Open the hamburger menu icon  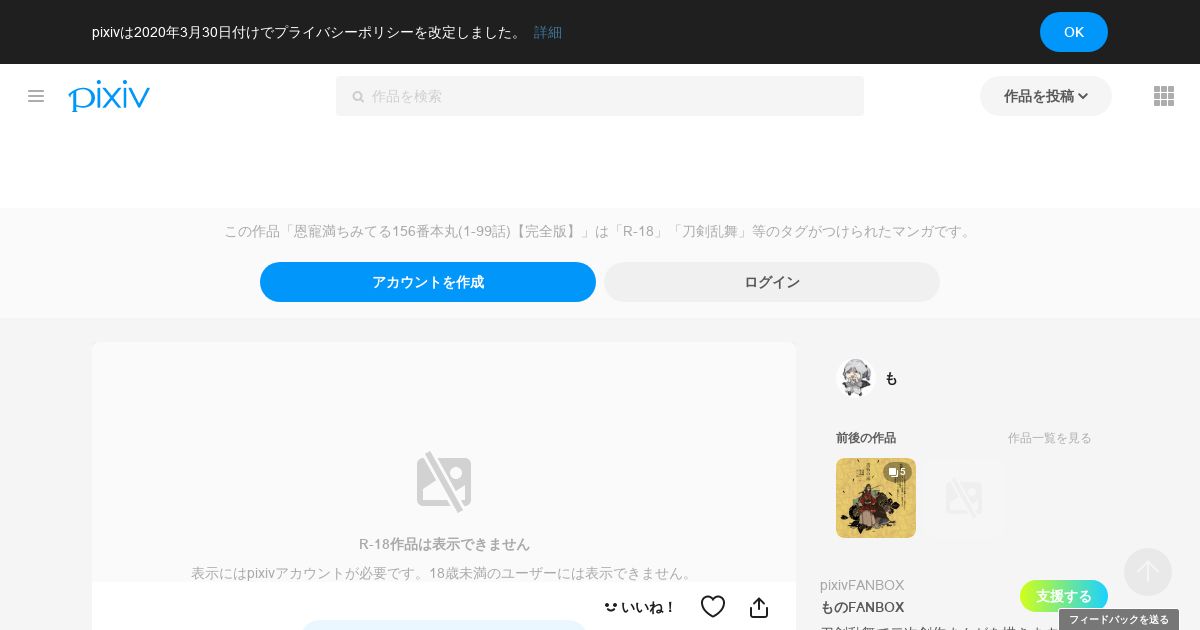(x=36, y=96)
